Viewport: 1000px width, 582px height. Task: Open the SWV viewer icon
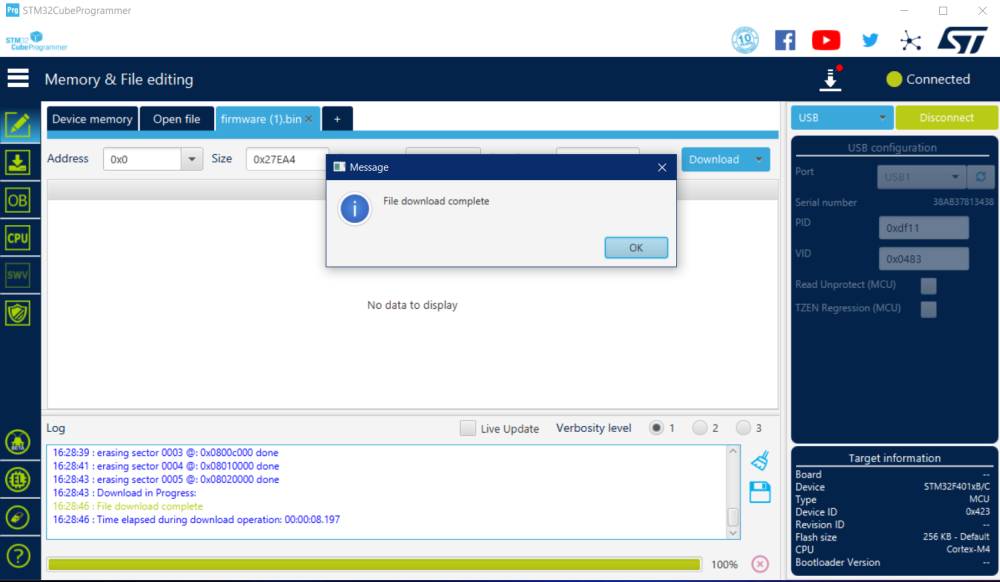pos(18,275)
